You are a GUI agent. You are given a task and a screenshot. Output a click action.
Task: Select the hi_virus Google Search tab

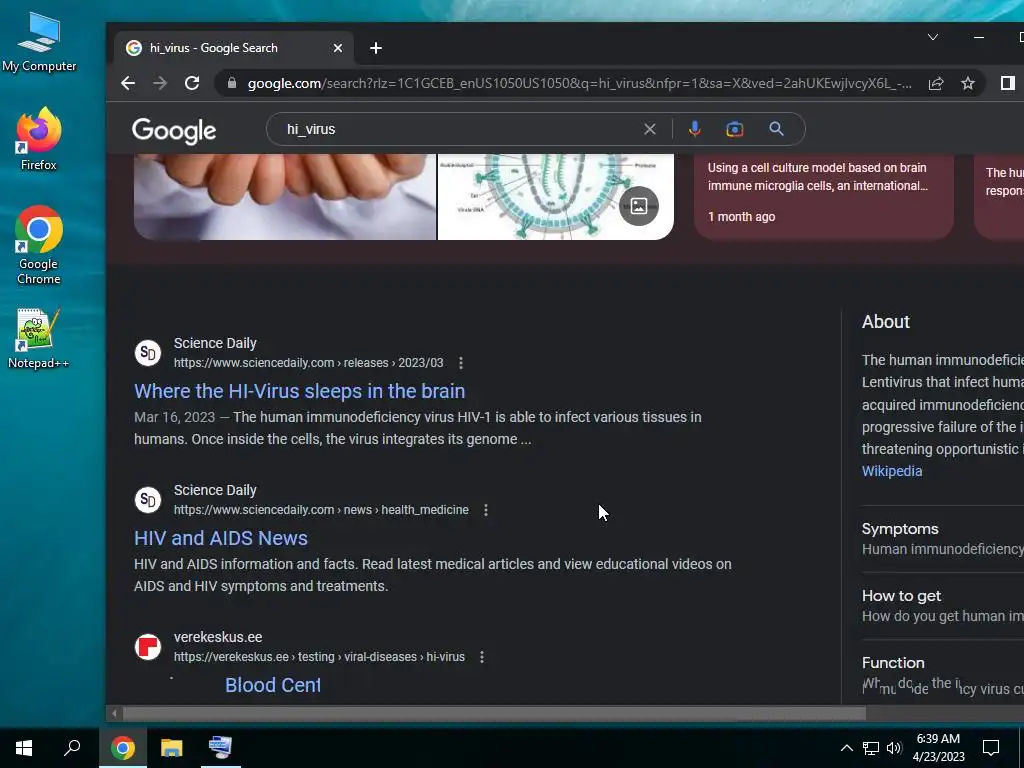[x=235, y=48]
